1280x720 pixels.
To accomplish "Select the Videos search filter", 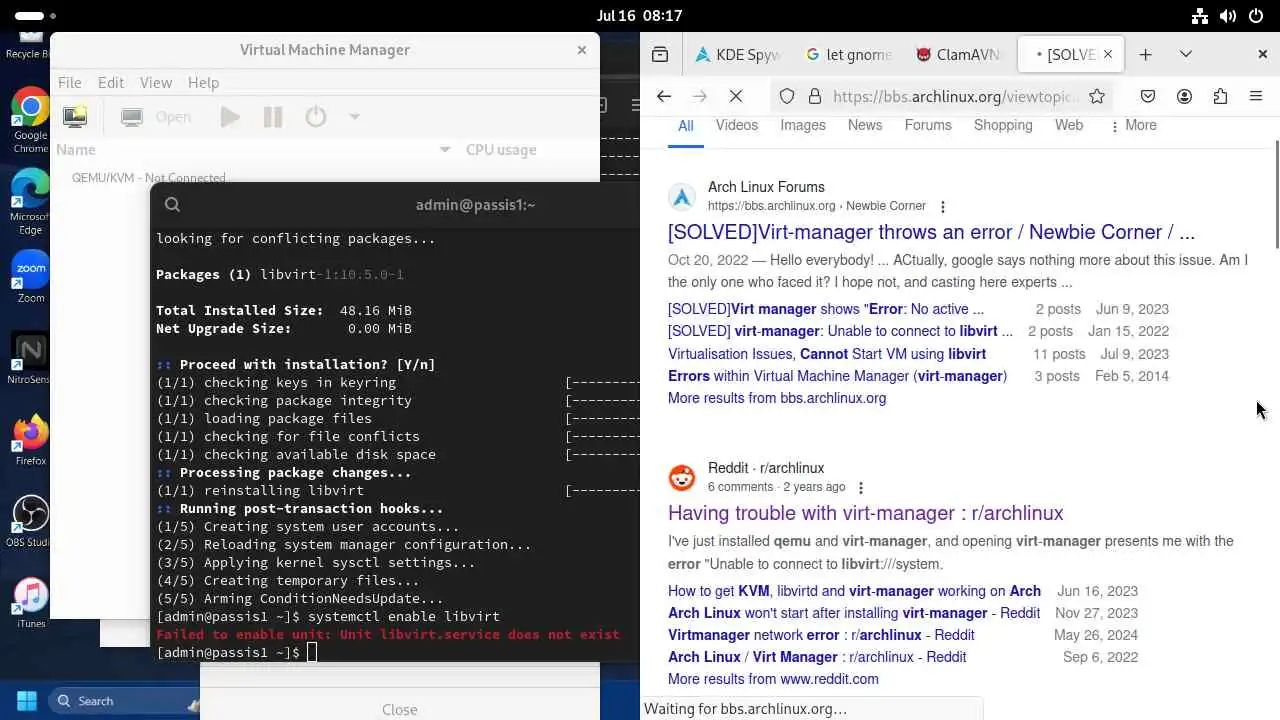I will [737, 125].
